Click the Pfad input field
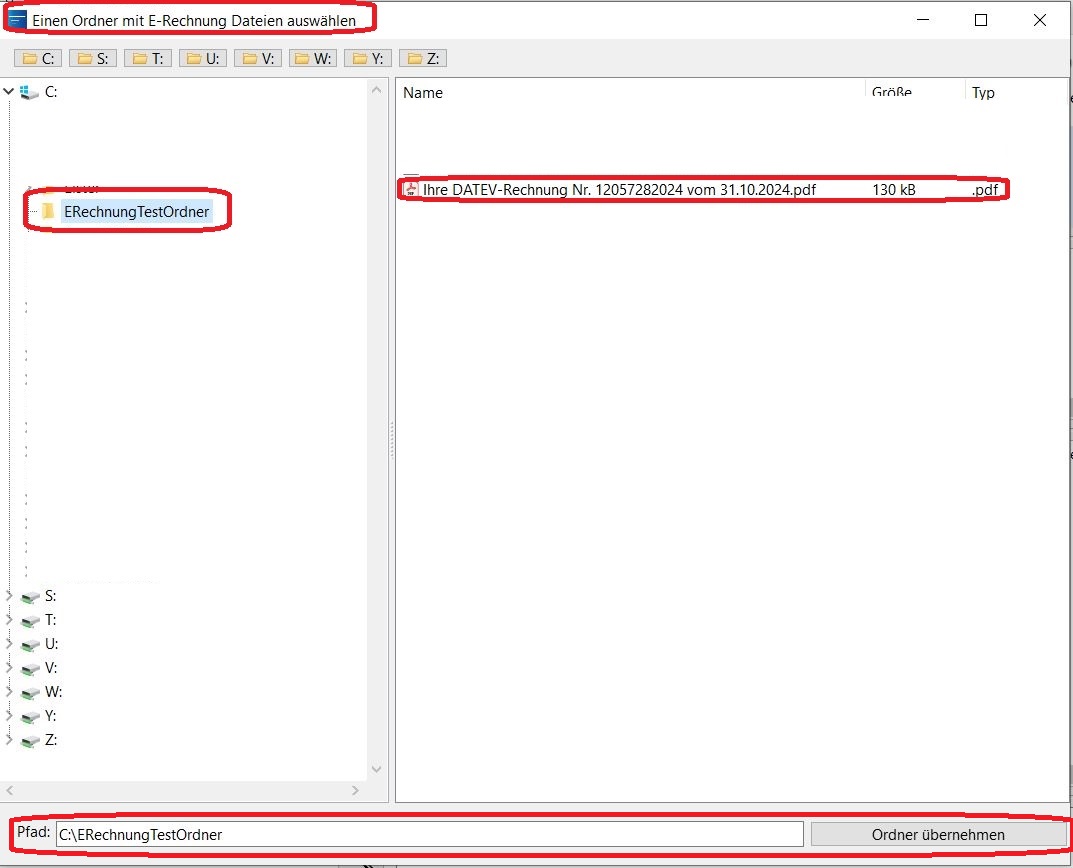The height and width of the screenshot is (868, 1073). [429, 834]
